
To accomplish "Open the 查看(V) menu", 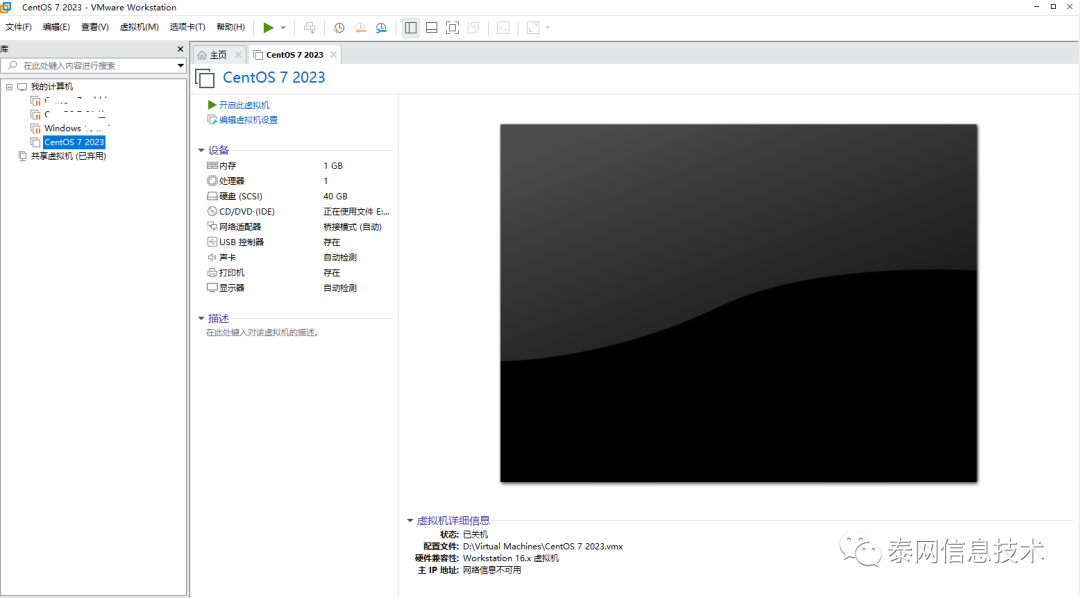I will click(x=95, y=27).
